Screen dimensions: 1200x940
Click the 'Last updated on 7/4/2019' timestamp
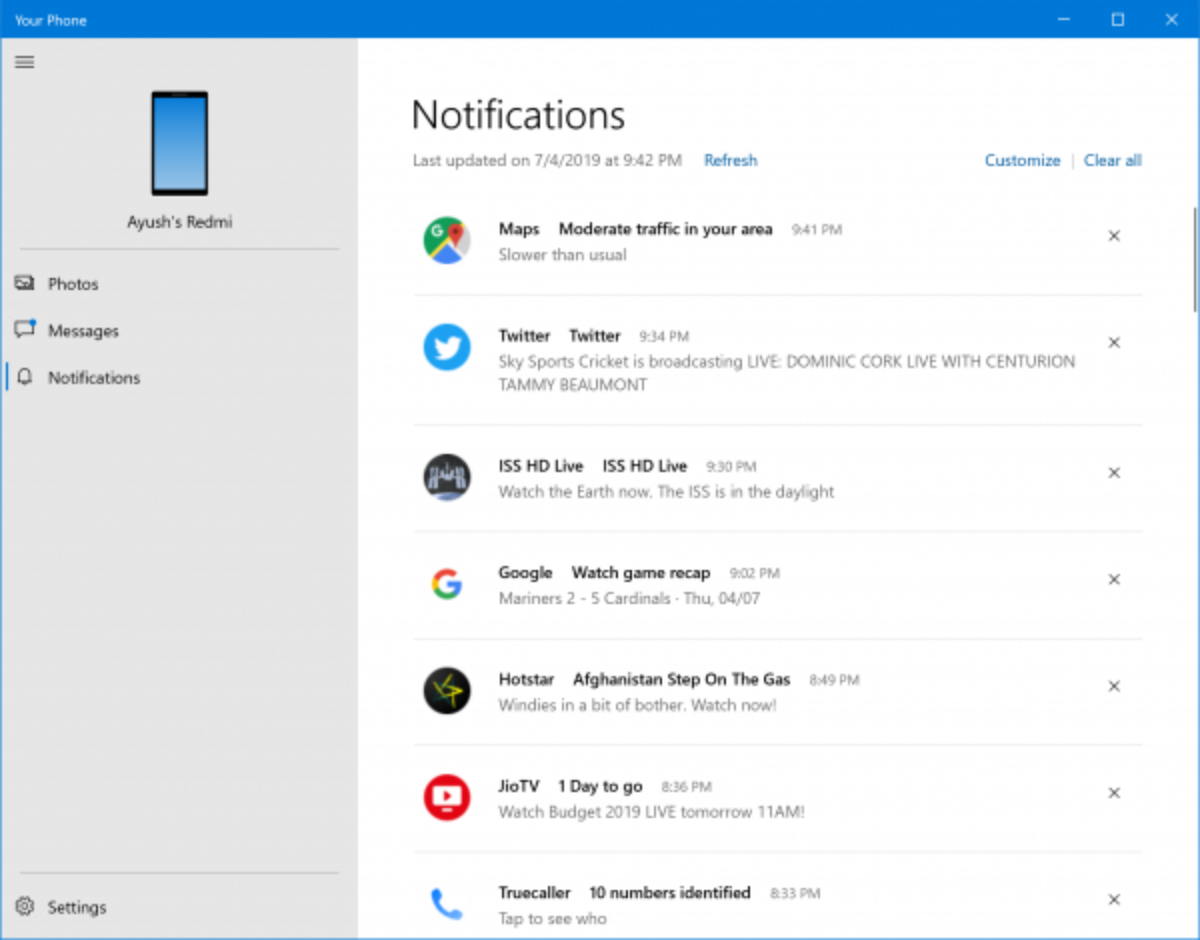click(x=547, y=160)
